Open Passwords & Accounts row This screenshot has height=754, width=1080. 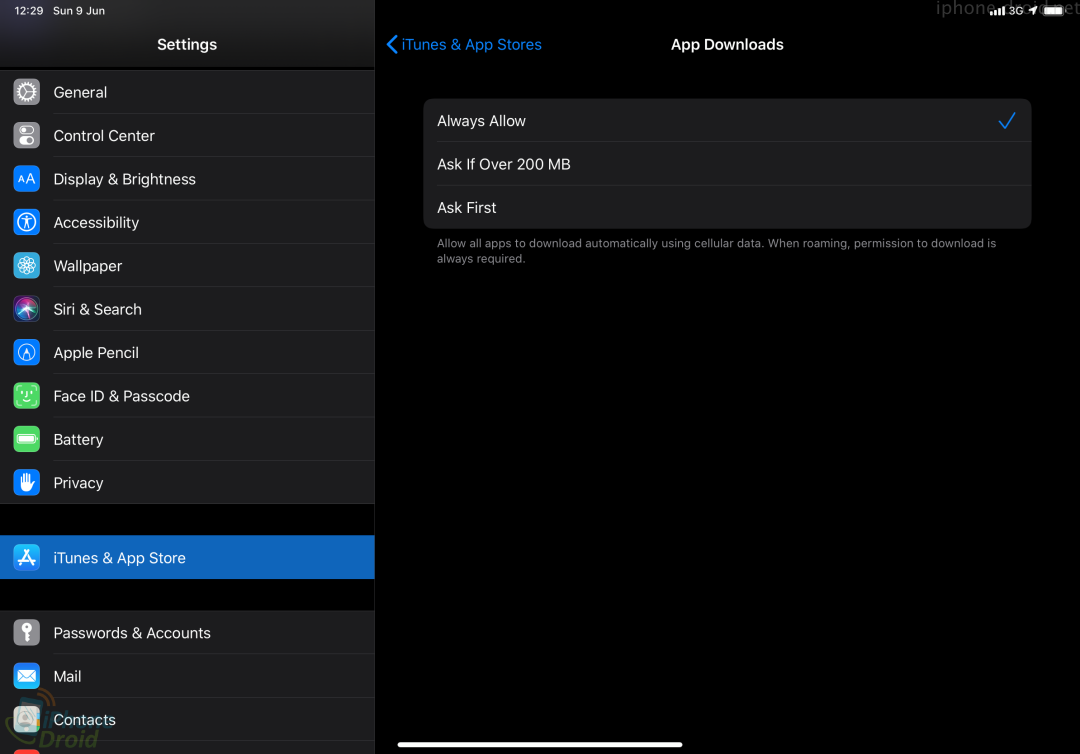pyautogui.click(x=187, y=633)
